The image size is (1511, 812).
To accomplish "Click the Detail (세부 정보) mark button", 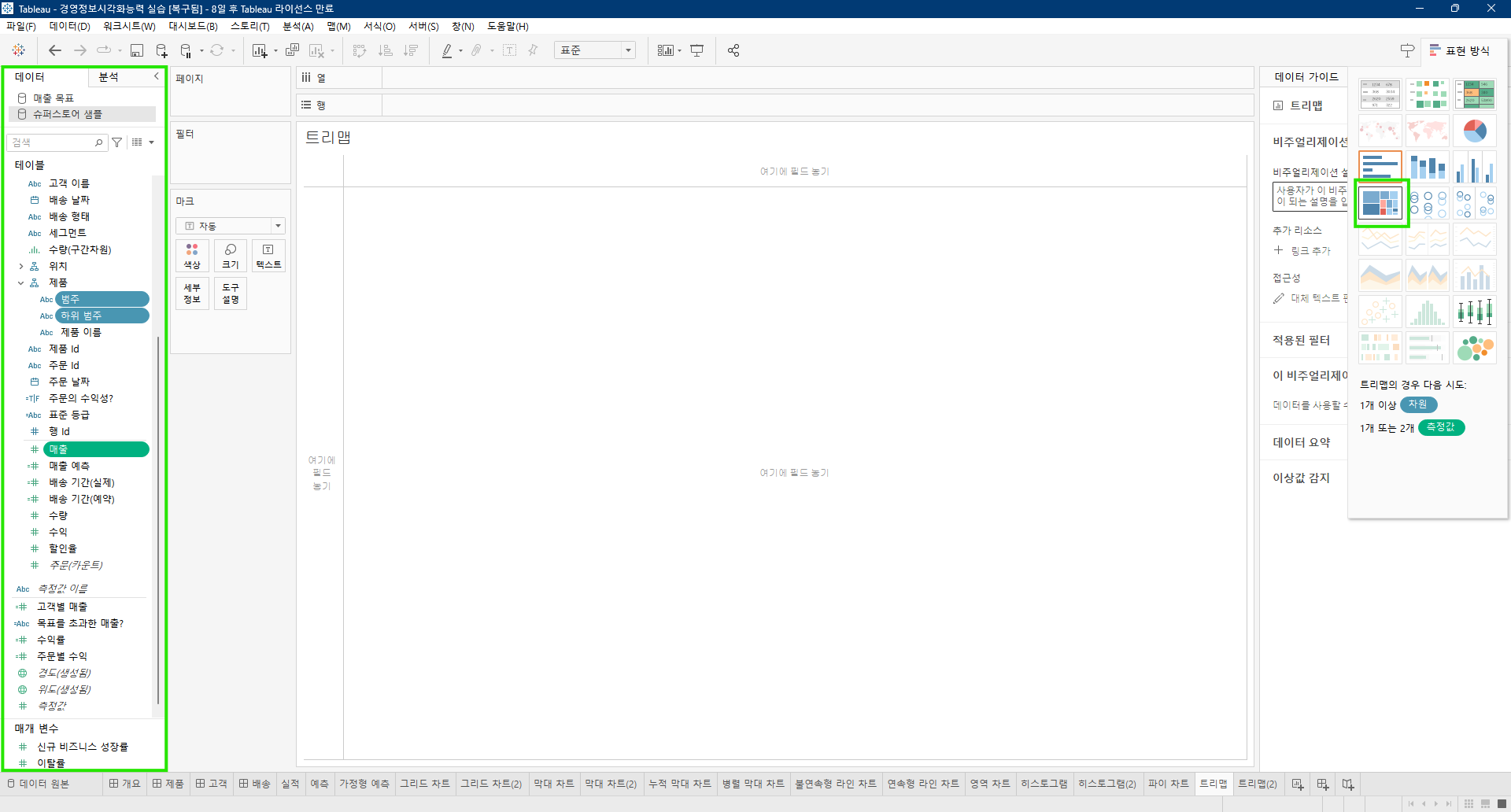I will pyautogui.click(x=192, y=293).
